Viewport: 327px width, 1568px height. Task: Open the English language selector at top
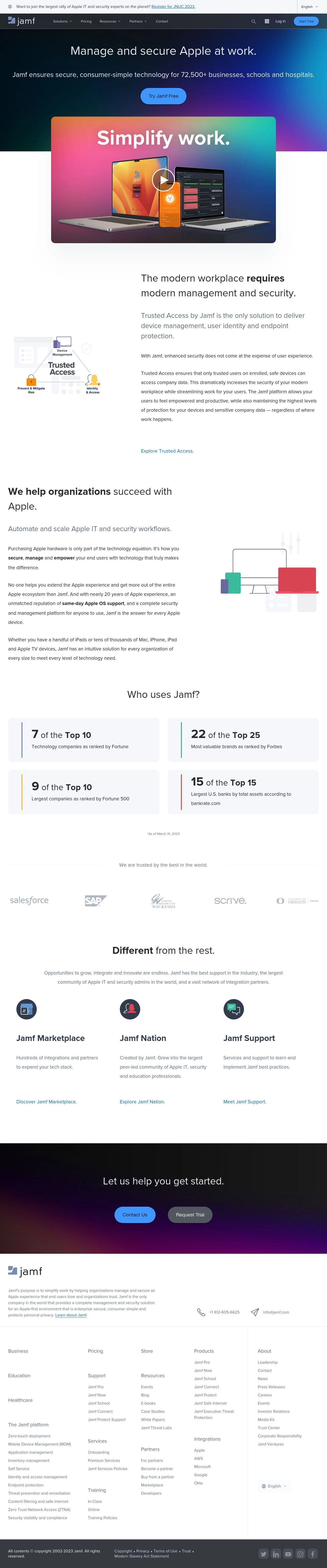point(309,7)
